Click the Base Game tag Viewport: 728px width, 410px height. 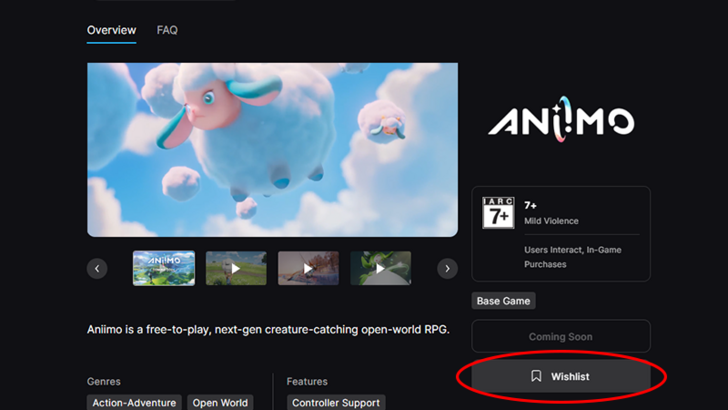[x=503, y=301]
